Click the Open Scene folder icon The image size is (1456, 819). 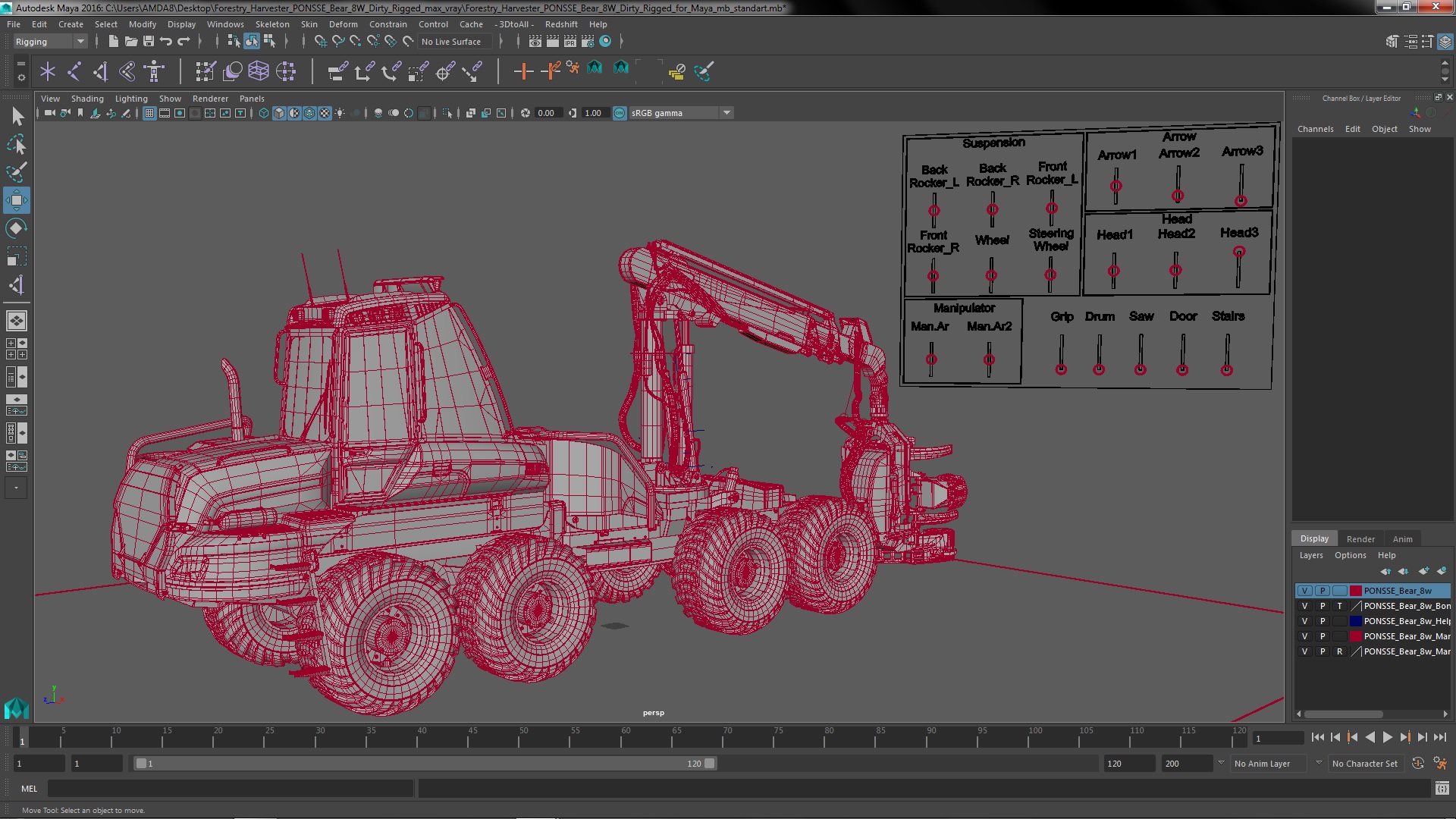tap(131, 41)
